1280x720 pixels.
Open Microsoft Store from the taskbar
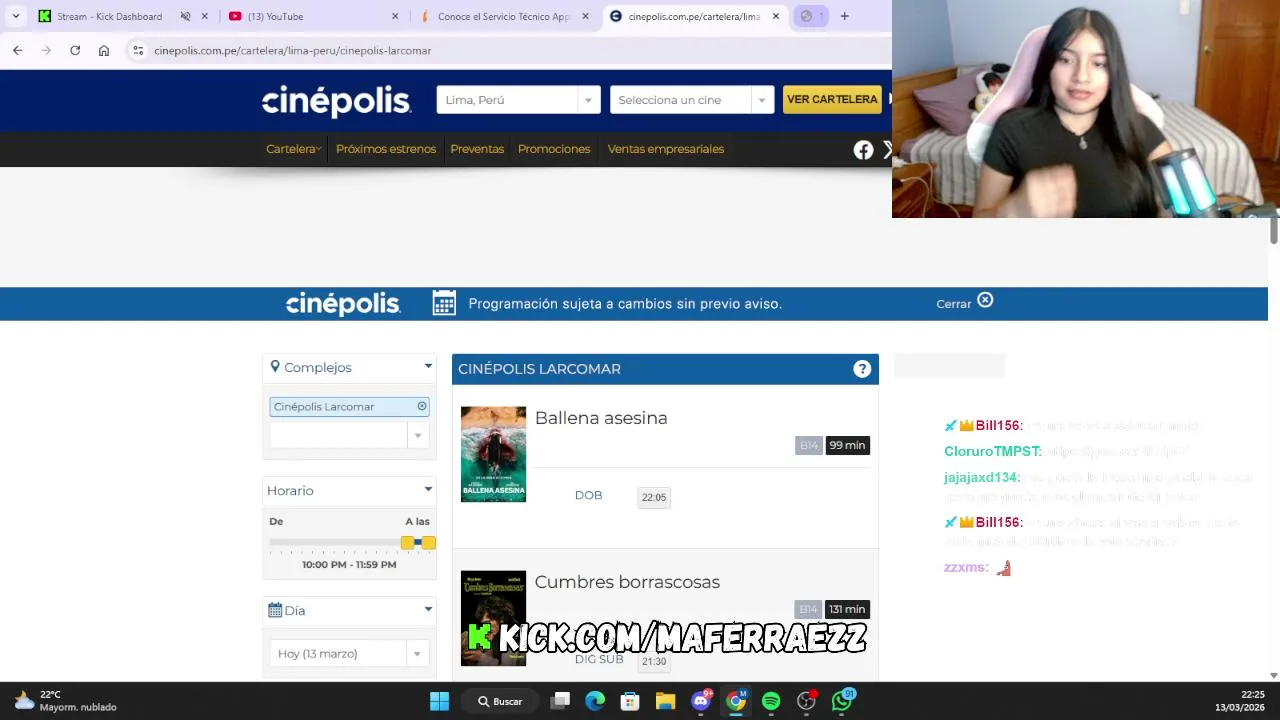(630, 701)
